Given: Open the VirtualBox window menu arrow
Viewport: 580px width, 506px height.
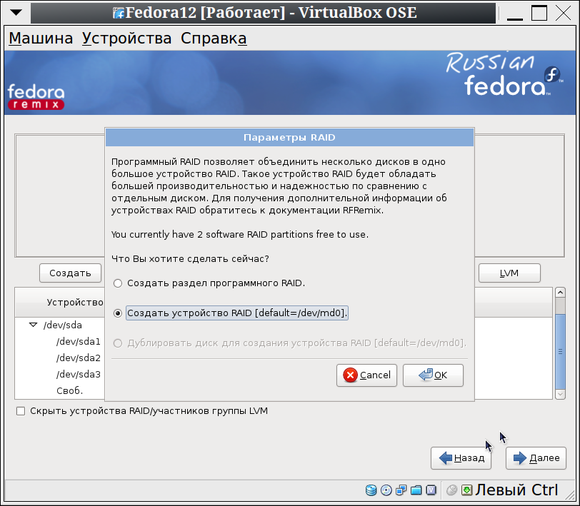Looking at the screenshot, I should 16,13.
